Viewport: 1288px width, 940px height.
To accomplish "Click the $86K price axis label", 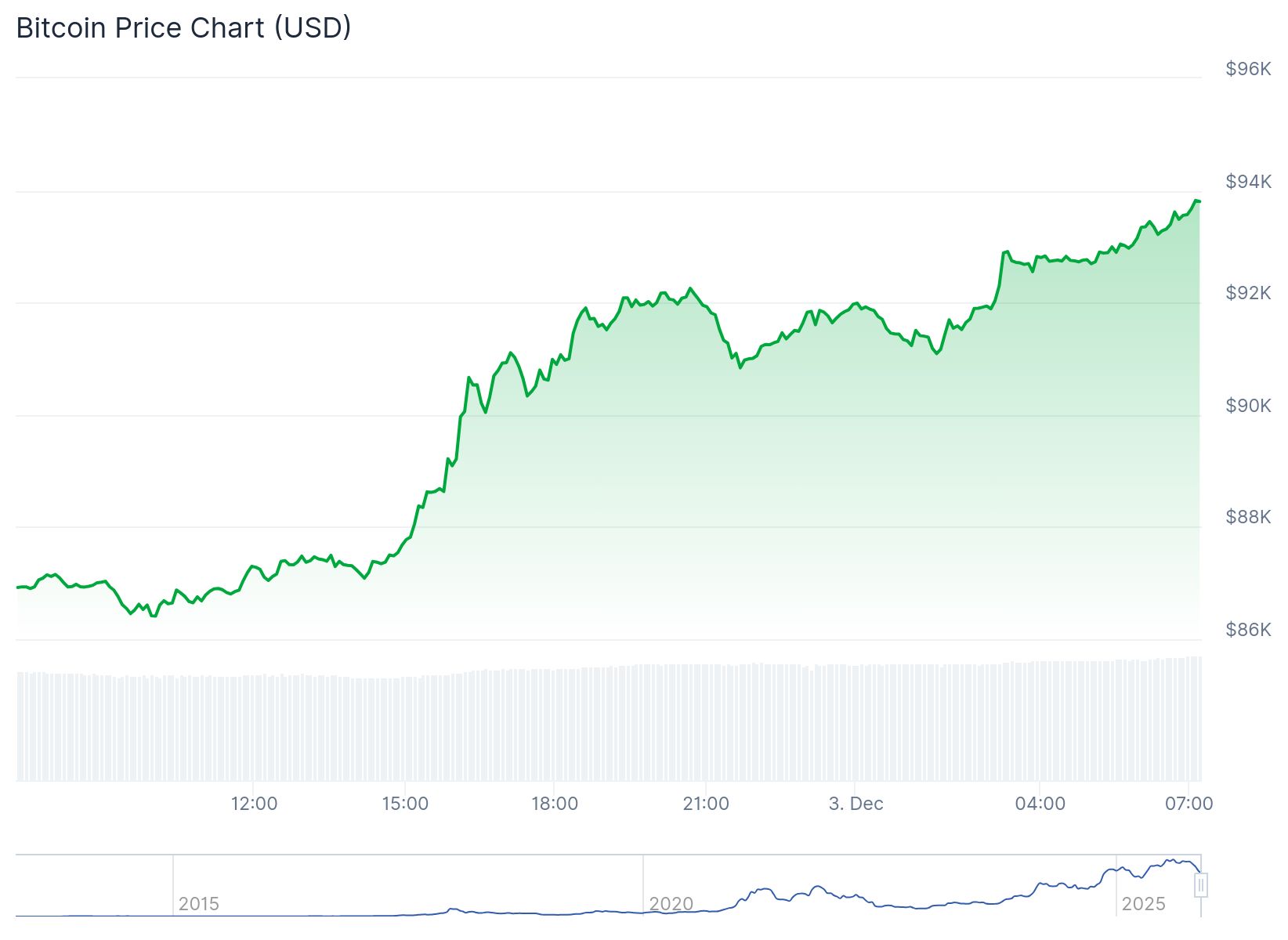I will pyautogui.click(x=1248, y=629).
